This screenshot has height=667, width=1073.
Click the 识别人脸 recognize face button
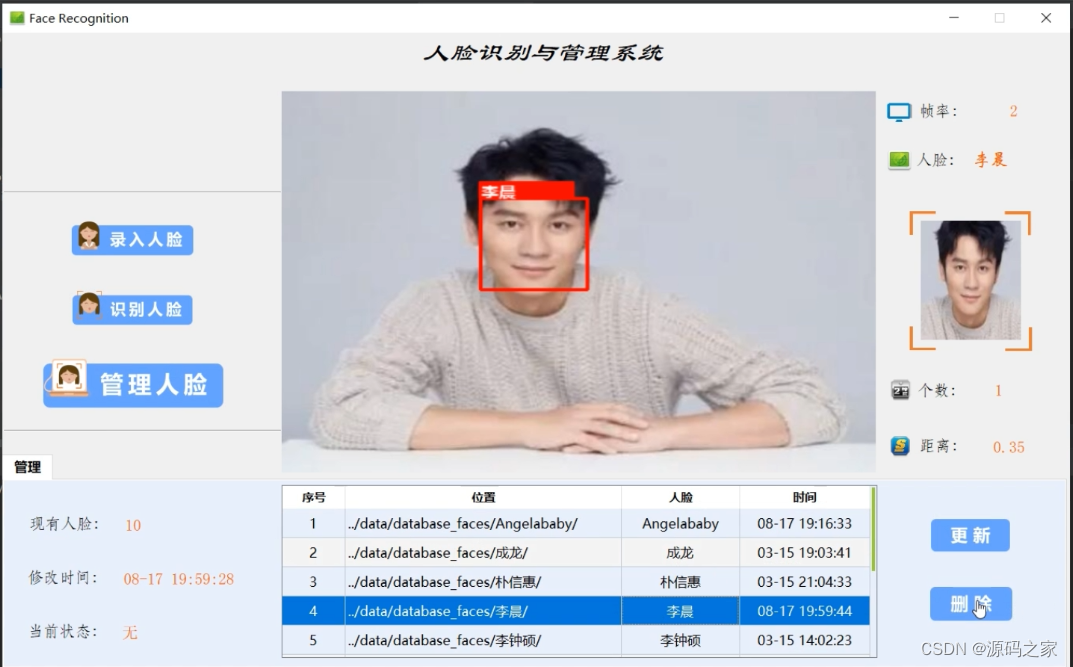pos(132,309)
